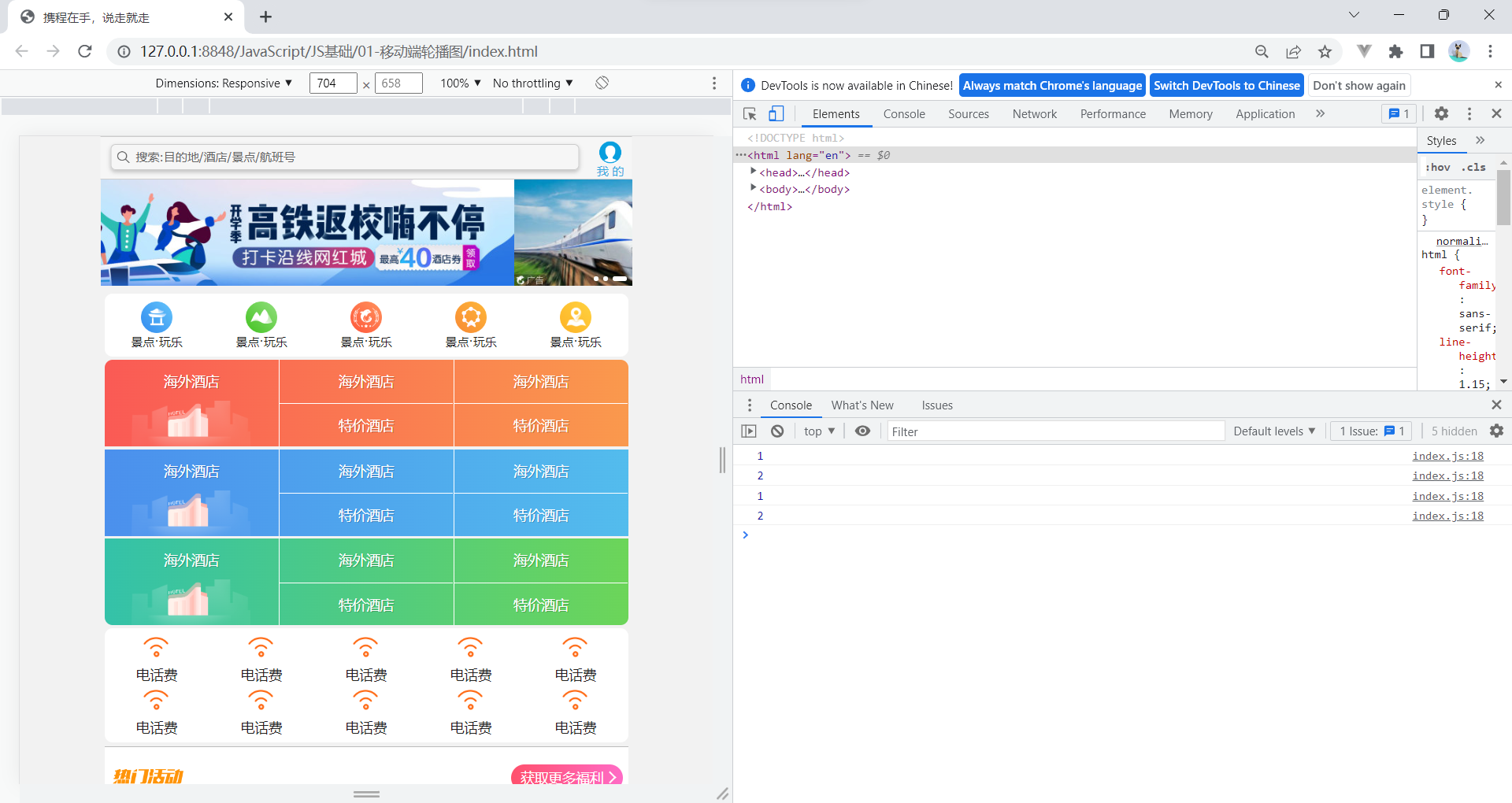
Task: Open the issues counter flag icon
Action: pos(1398,113)
